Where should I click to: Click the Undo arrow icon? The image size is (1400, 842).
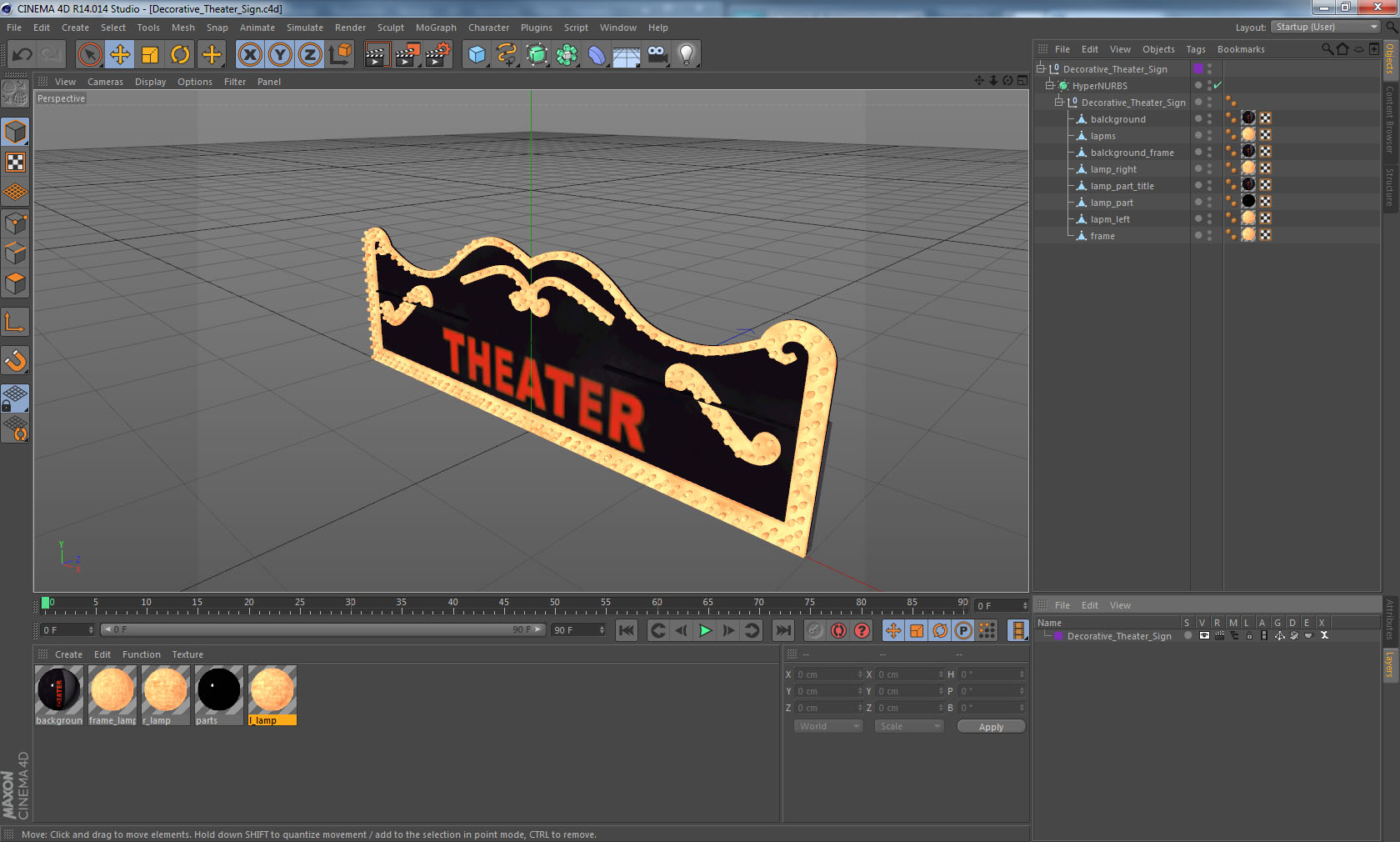[x=22, y=55]
